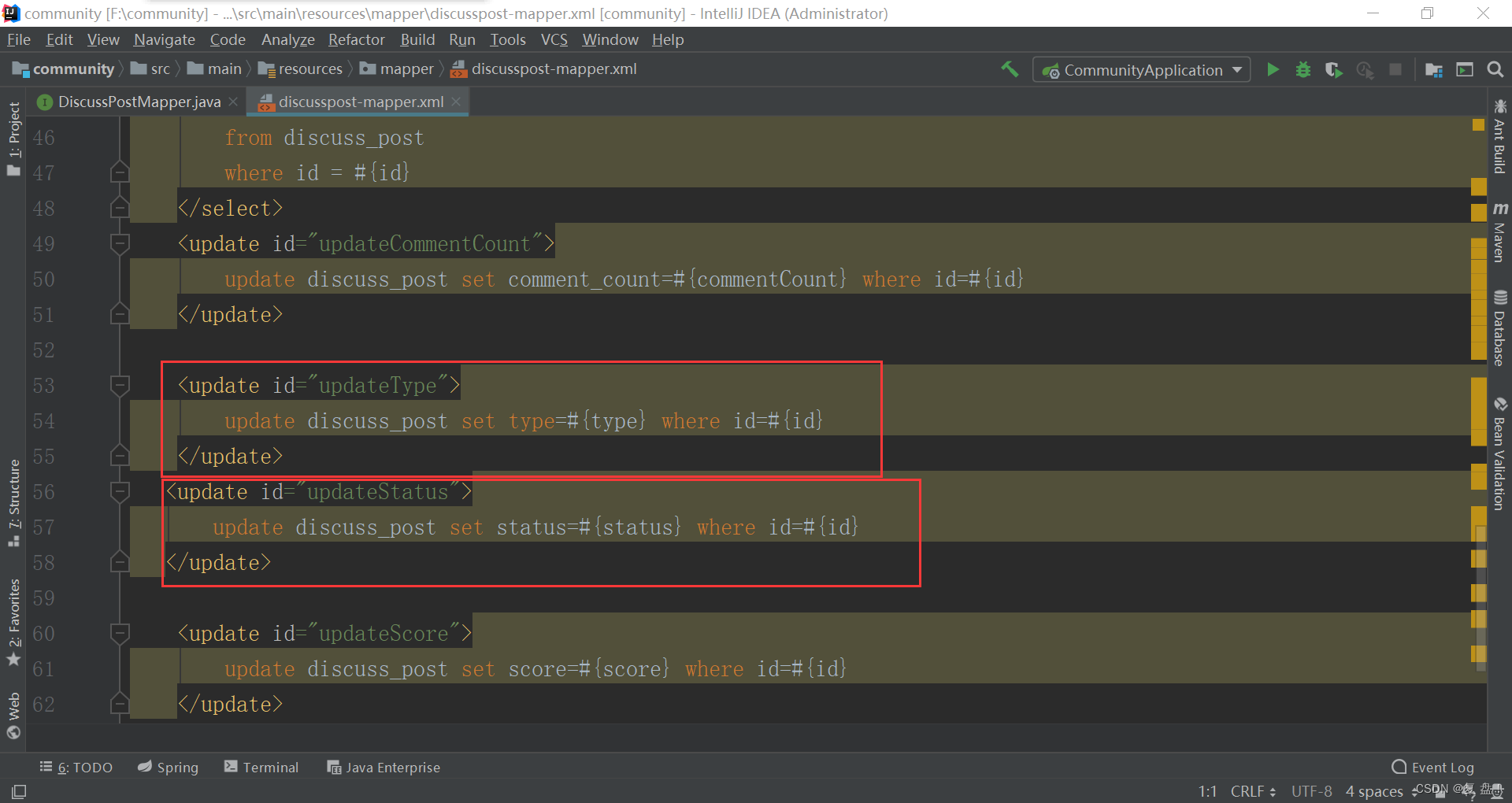Click line number 52 in gutter
This screenshot has width=1512, height=803.
click(x=44, y=350)
